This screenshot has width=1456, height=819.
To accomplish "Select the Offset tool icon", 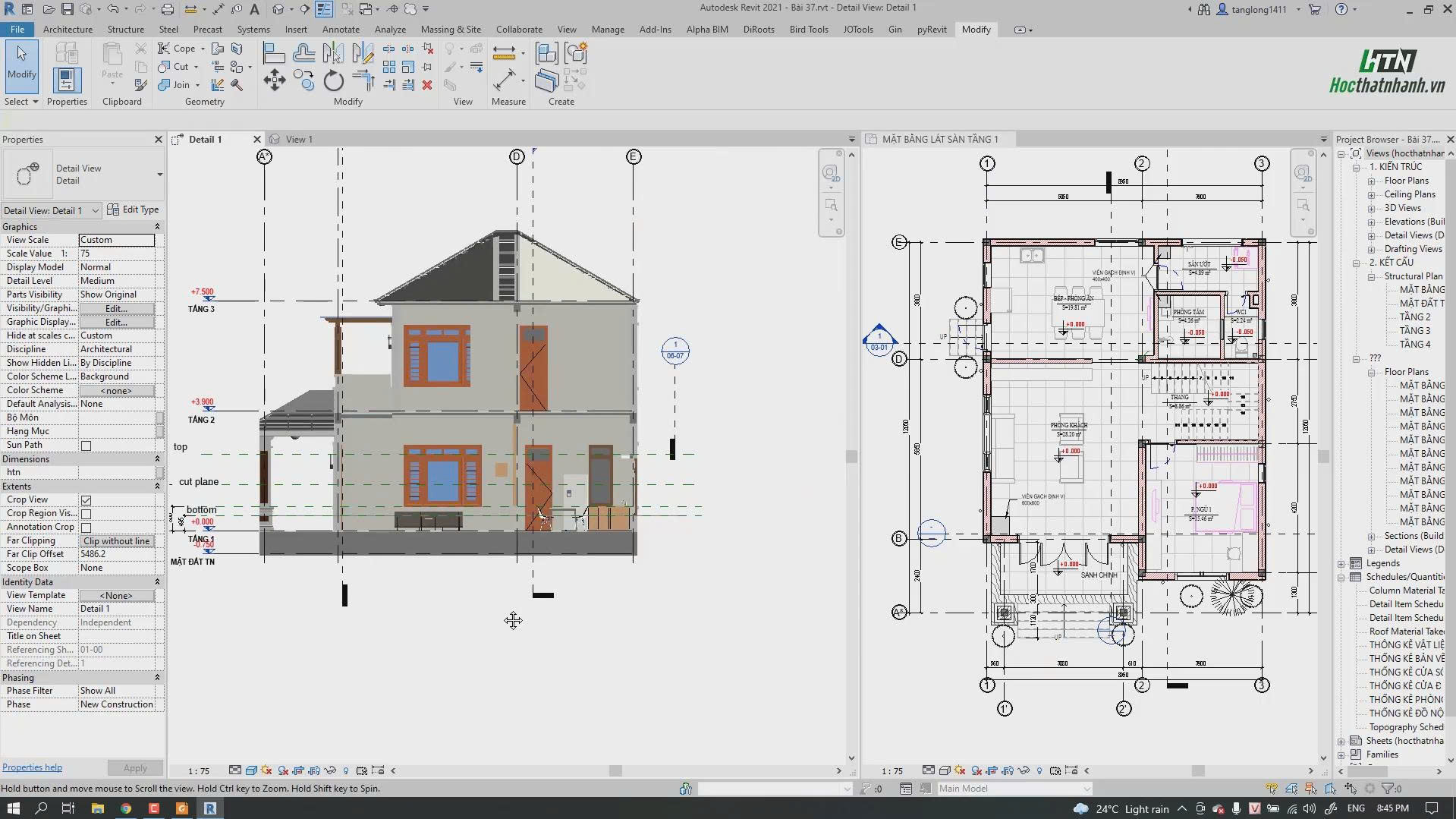I will point(303,53).
